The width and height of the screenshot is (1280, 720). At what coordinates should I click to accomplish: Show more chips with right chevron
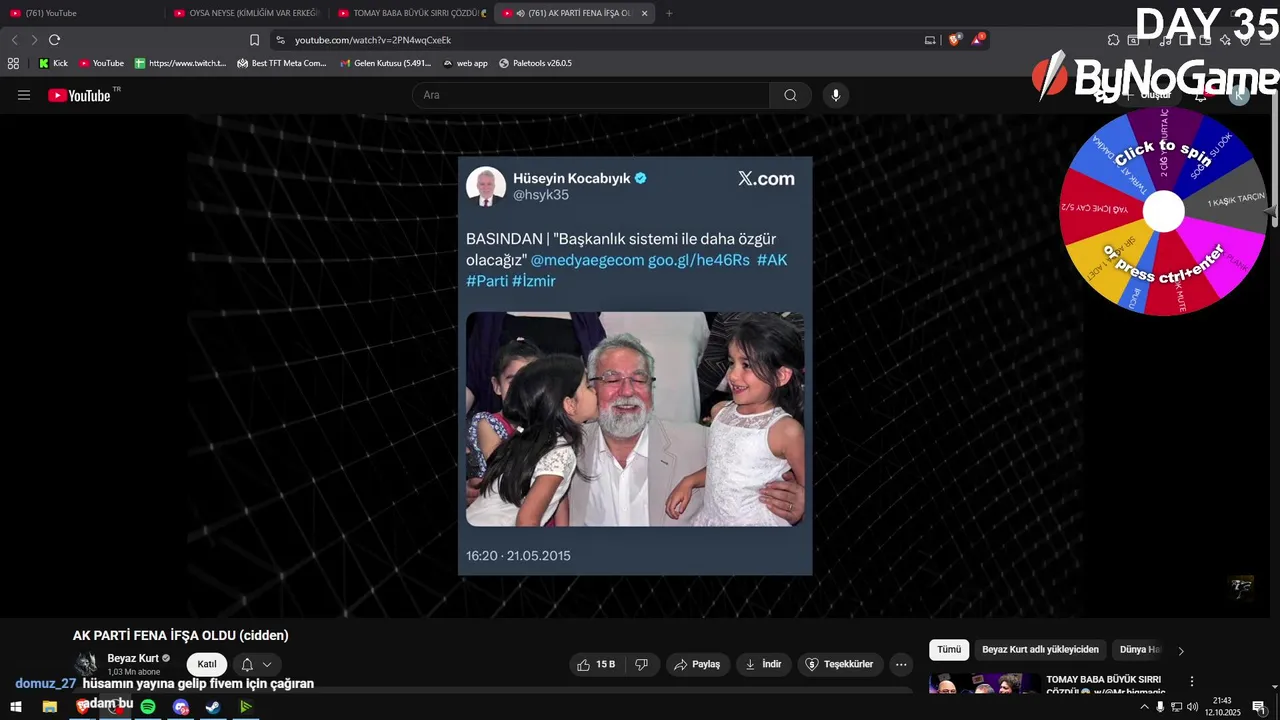pos(1181,651)
